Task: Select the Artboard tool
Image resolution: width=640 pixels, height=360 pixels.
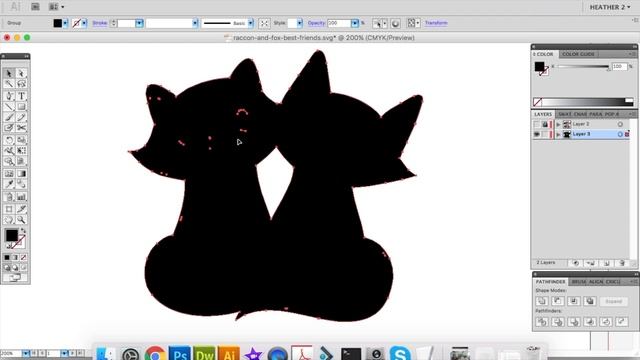Action: coord(9,209)
